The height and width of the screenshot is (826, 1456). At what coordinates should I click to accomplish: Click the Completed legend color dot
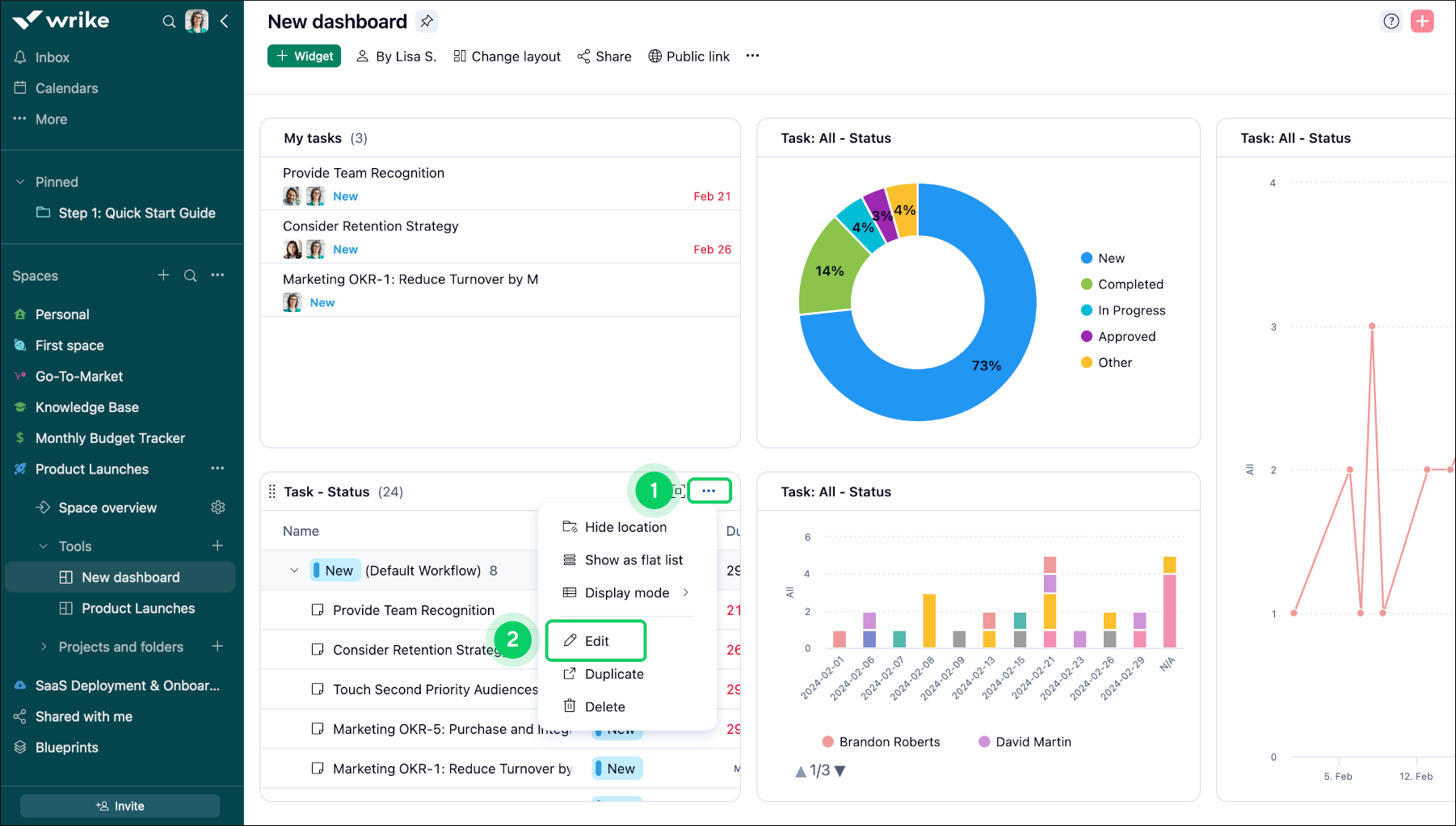coord(1086,284)
